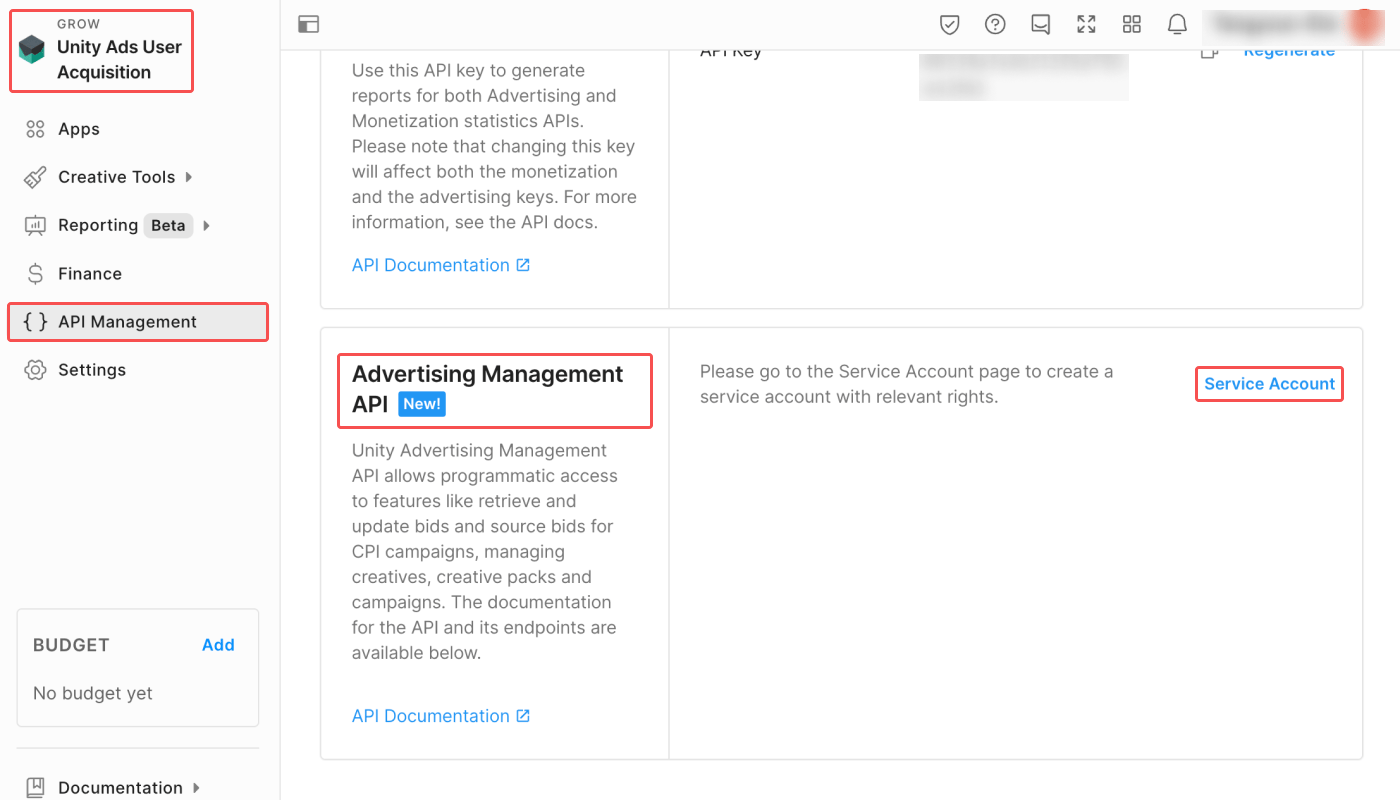Expand the Creative Tools submenu arrow
Viewport: 1400px width, 800px height.
point(189,177)
